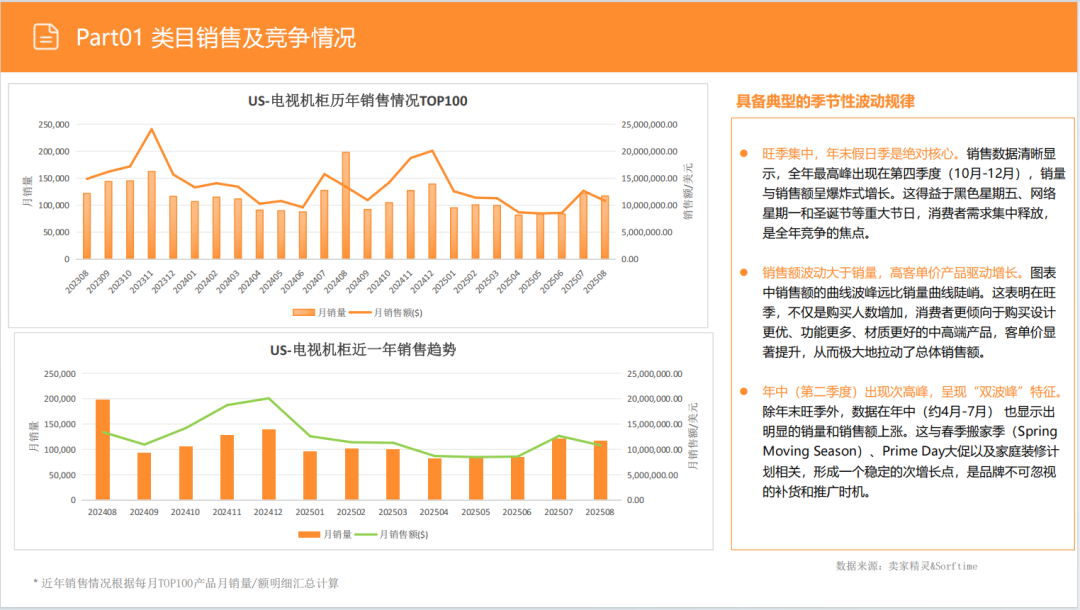Click the 数据来源 卖家精灵&Sorftime credit text
Image resolution: width=1080 pixels, height=610 pixels.
tap(906, 564)
